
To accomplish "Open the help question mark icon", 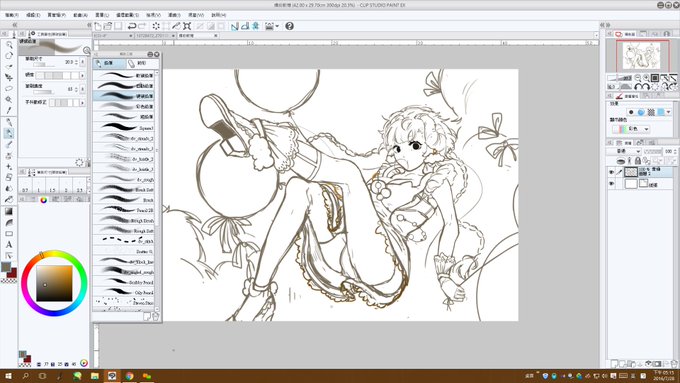I will coord(289,26).
